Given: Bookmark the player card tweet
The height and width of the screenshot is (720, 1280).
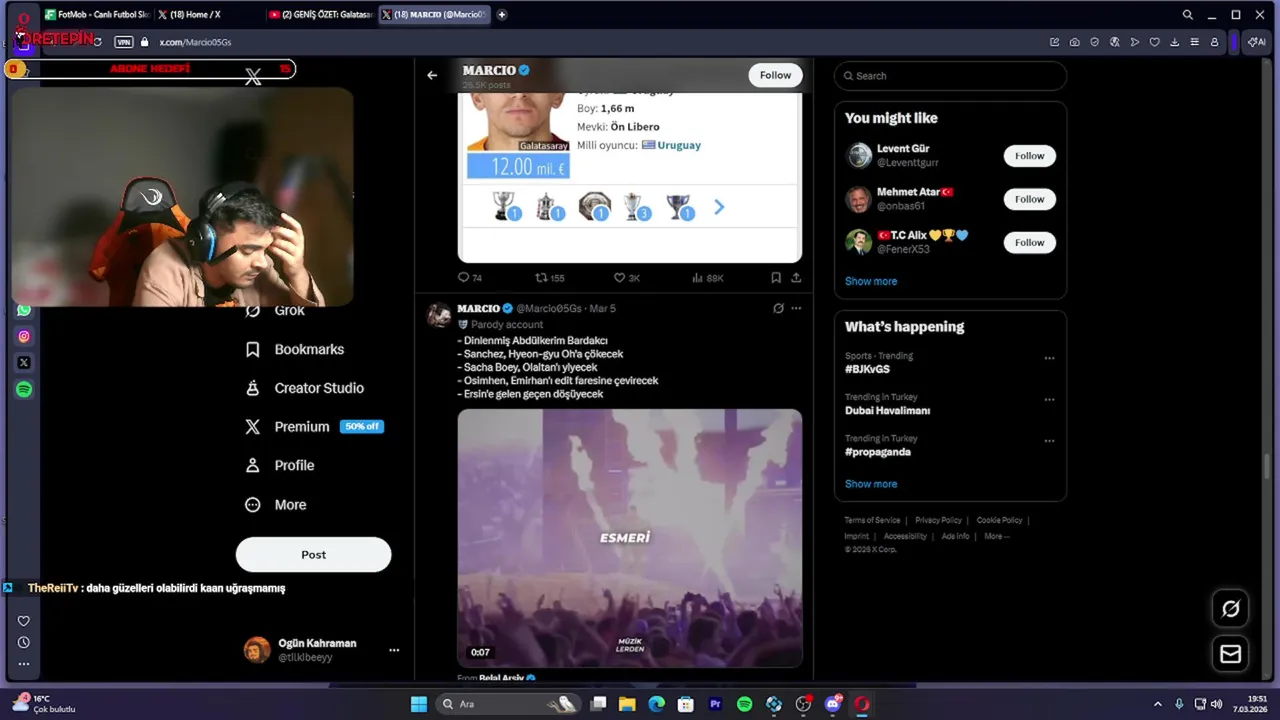Looking at the screenshot, I should point(776,278).
